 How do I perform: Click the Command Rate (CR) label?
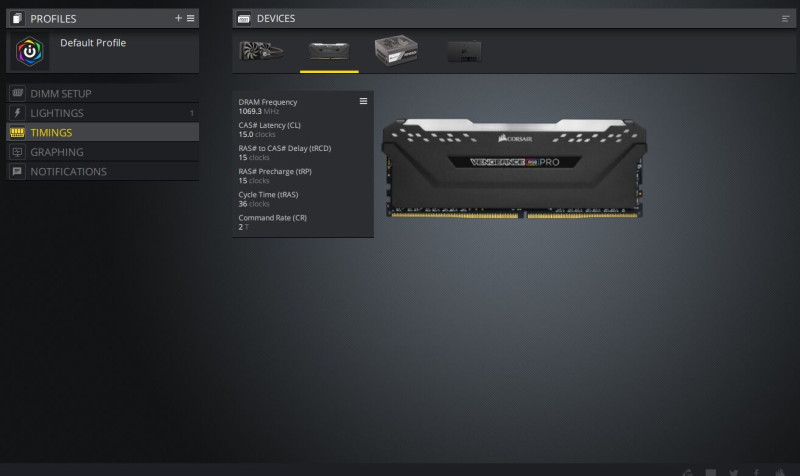(272, 217)
